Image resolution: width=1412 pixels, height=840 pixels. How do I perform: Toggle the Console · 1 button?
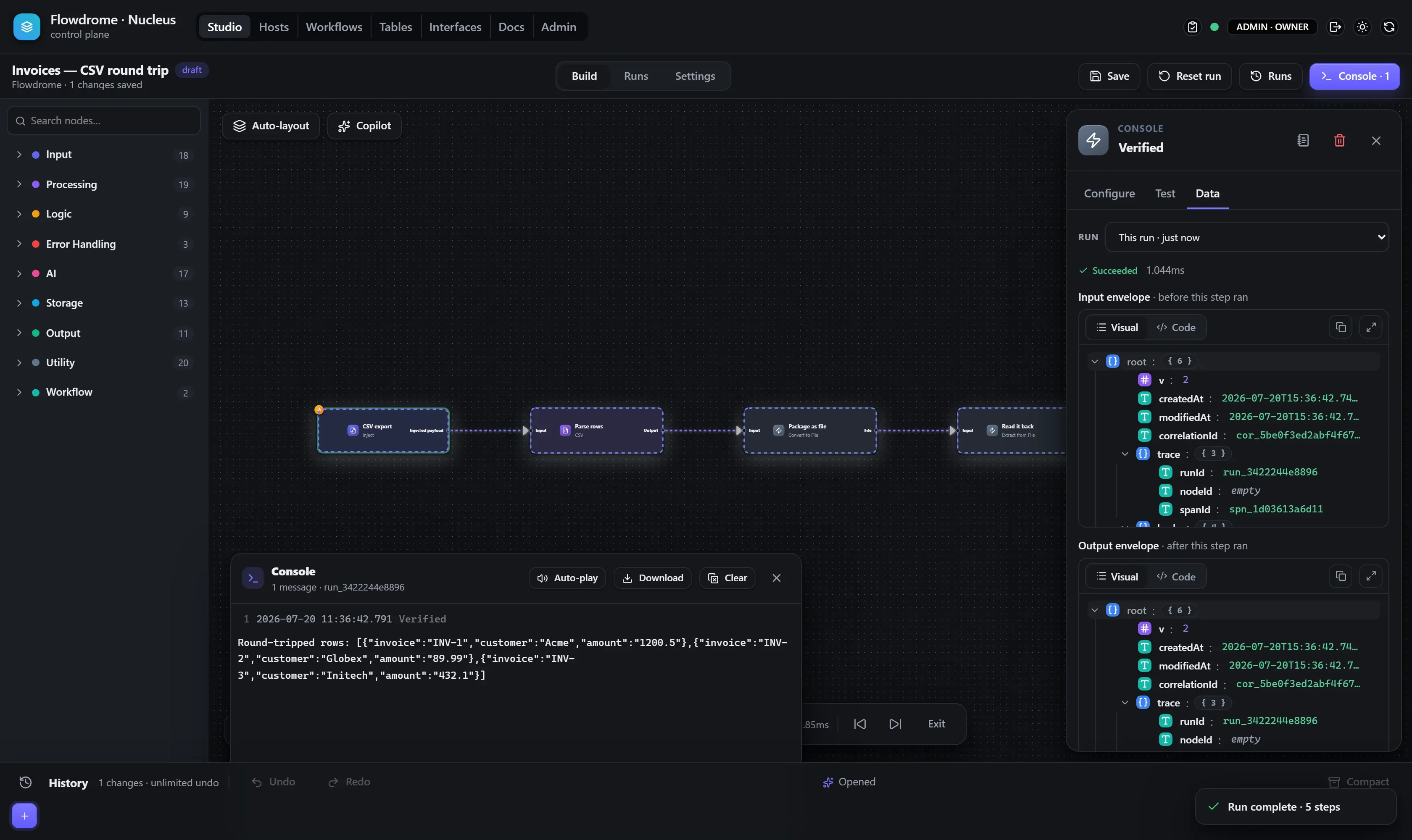pos(1354,76)
